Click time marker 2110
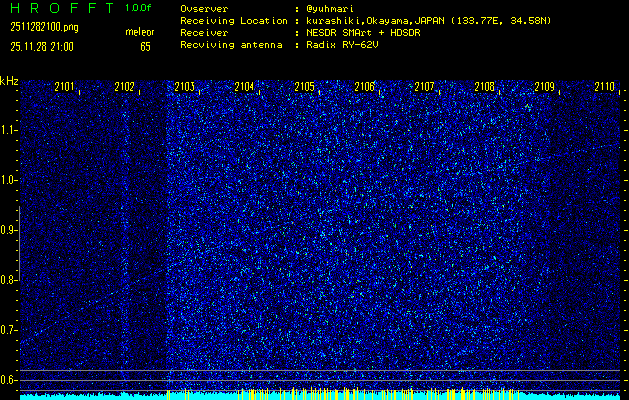Screen dimensions: 629x400 [605, 86]
